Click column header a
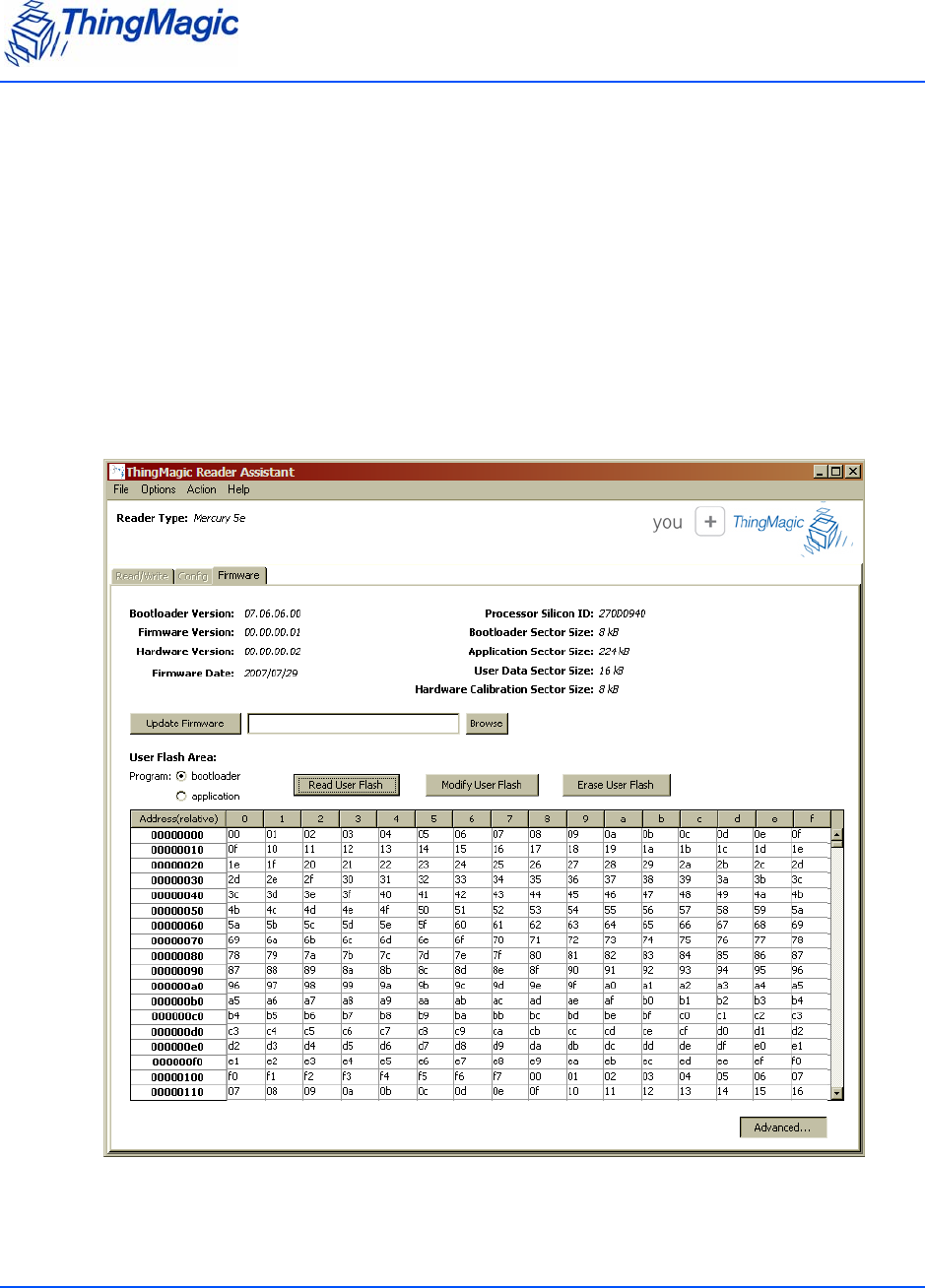Viewport: 925px width, 1288px height. click(x=624, y=819)
